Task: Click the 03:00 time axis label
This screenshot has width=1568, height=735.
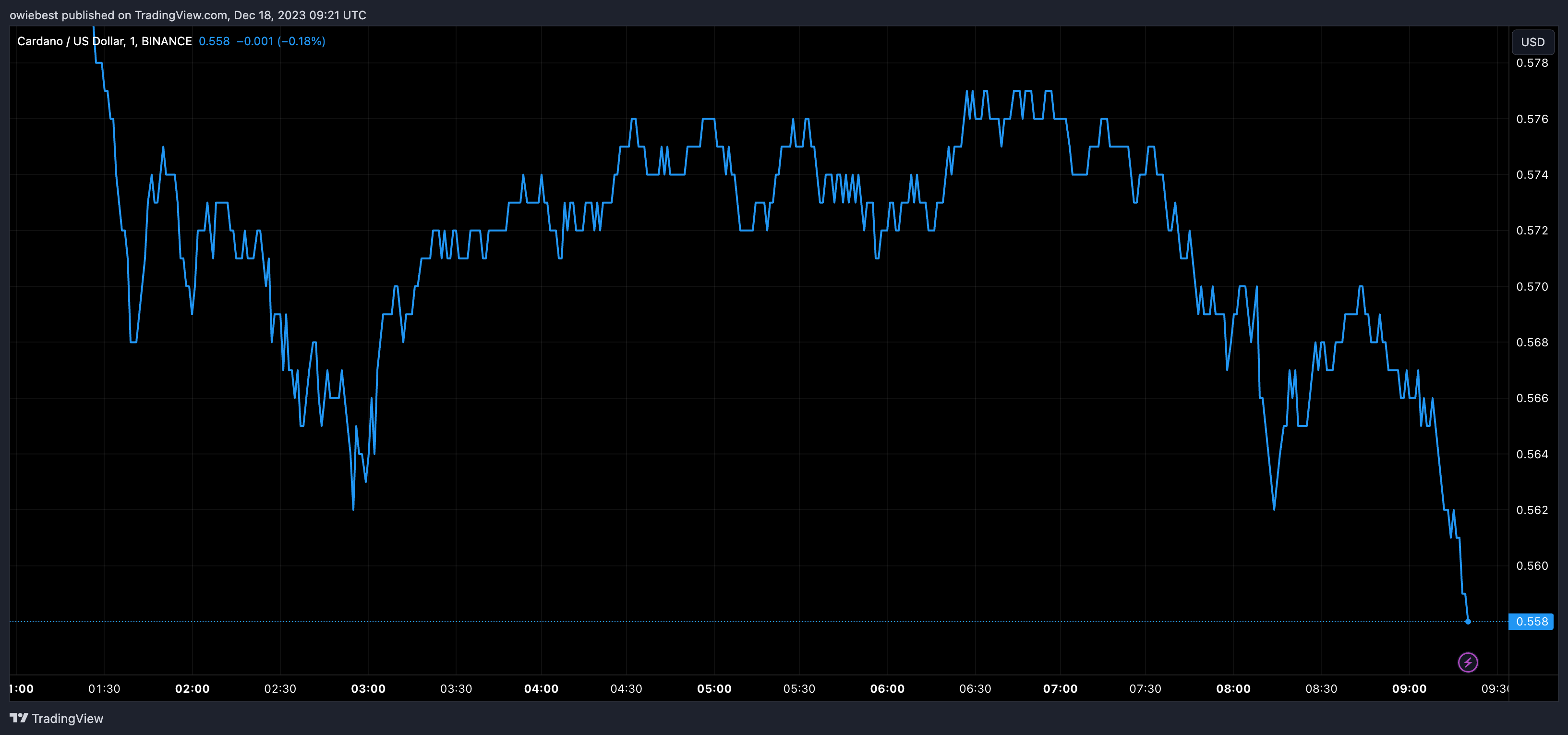Action: 368,689
